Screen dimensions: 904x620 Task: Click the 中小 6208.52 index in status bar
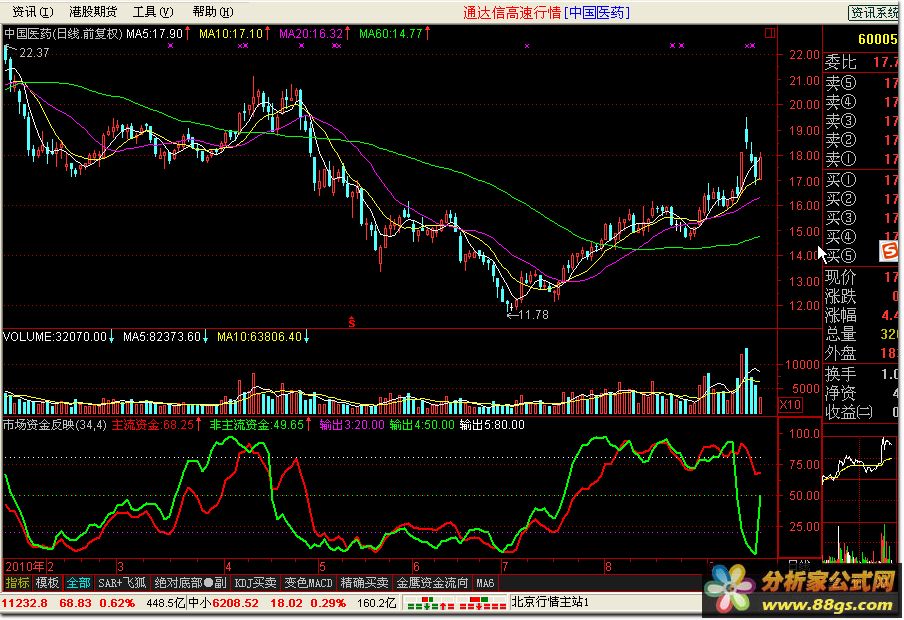pos(223,603)
